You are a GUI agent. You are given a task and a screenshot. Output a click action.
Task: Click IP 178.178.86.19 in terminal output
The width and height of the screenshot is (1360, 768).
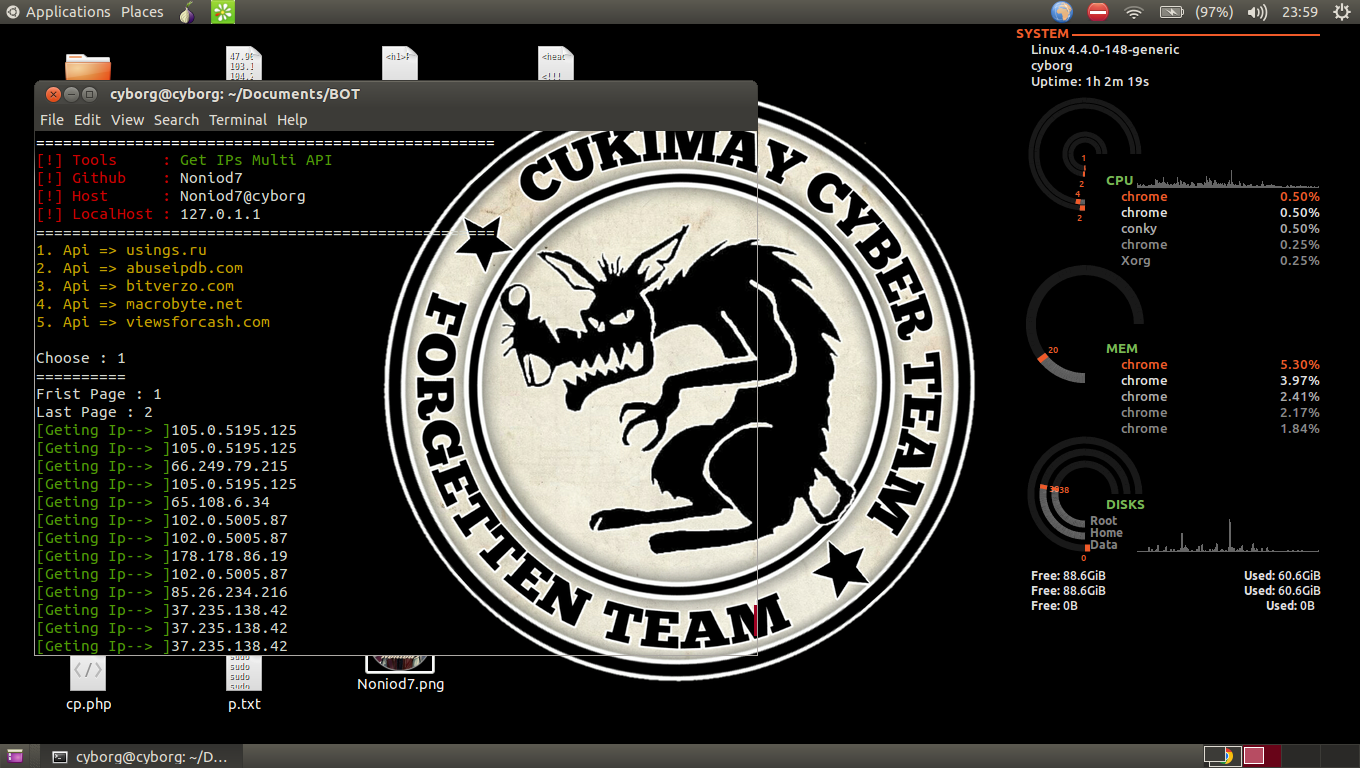click(x=230, y=556)
